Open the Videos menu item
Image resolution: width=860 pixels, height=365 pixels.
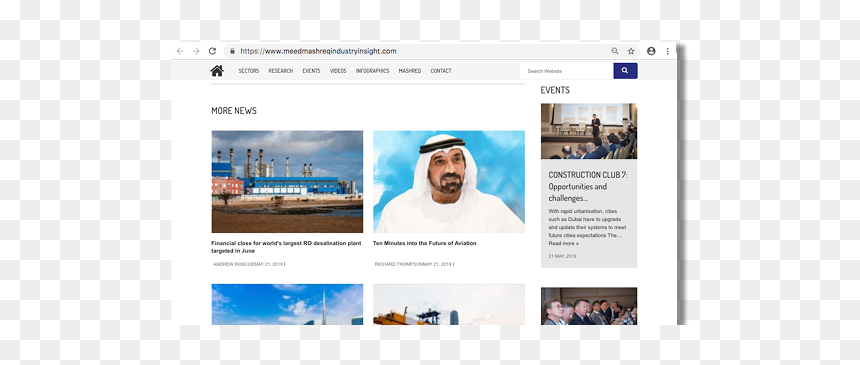coord(338,71)
